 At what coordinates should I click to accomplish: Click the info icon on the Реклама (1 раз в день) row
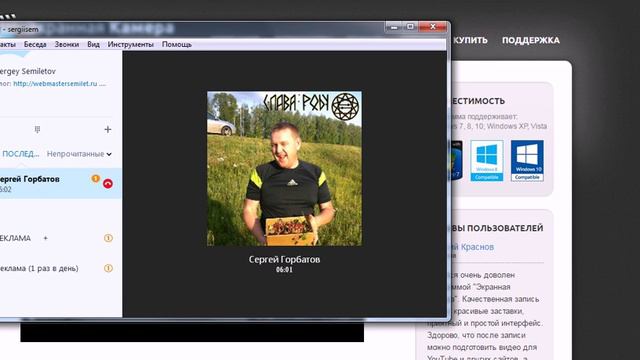tap(108, 268)
